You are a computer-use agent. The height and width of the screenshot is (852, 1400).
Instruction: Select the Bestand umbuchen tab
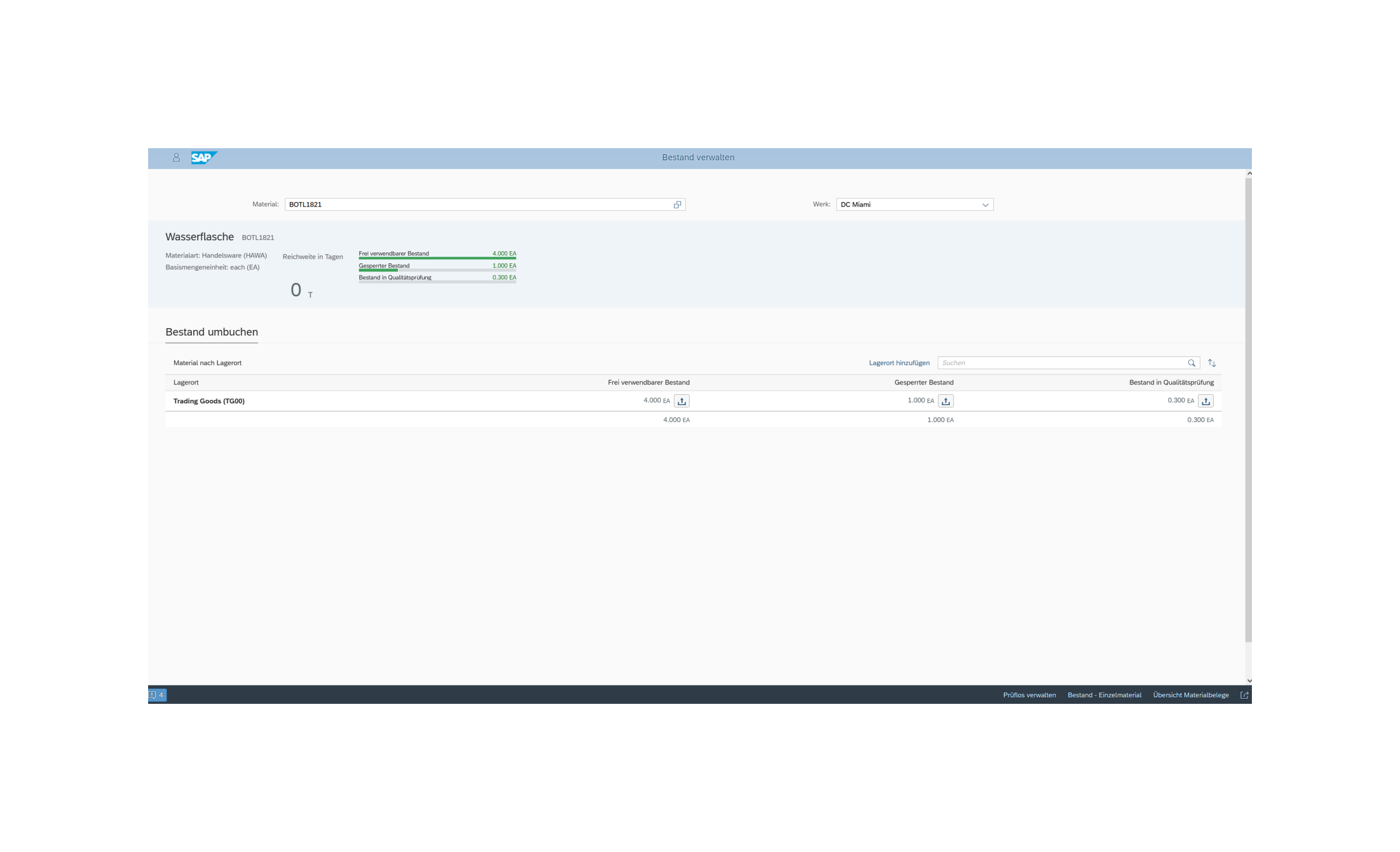pos(212,332)
